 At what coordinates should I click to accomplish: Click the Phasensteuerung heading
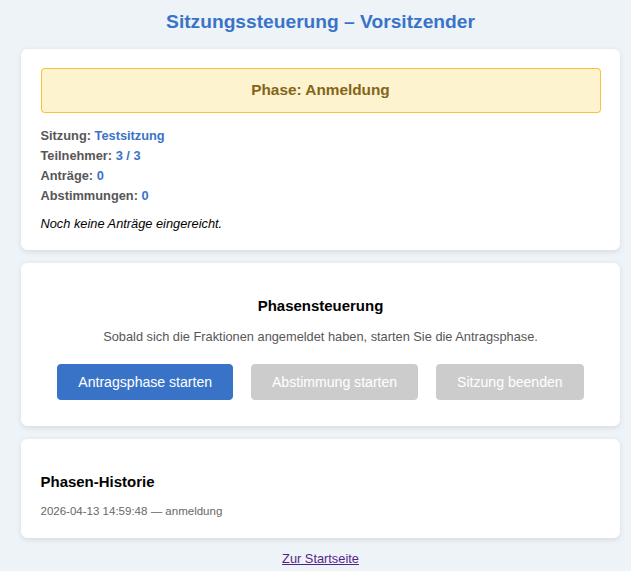(x=320, y=306)
